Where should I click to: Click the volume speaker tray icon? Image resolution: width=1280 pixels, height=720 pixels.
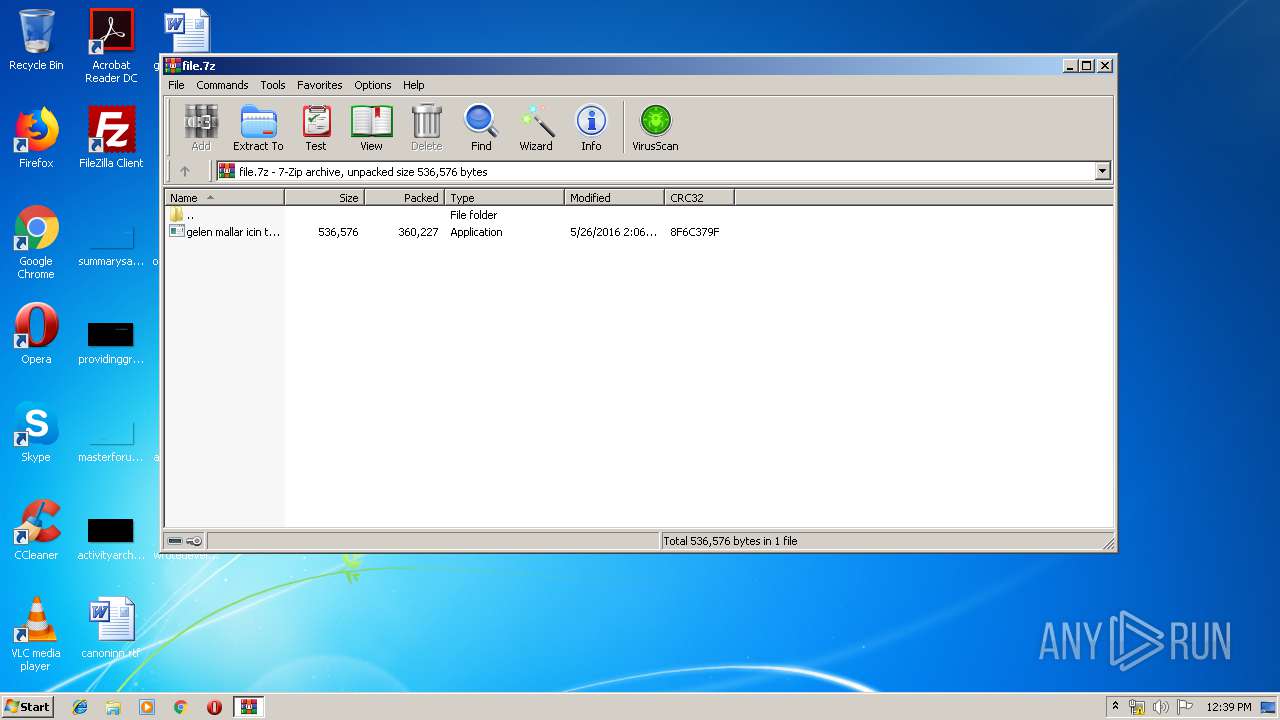(1160, 707)
